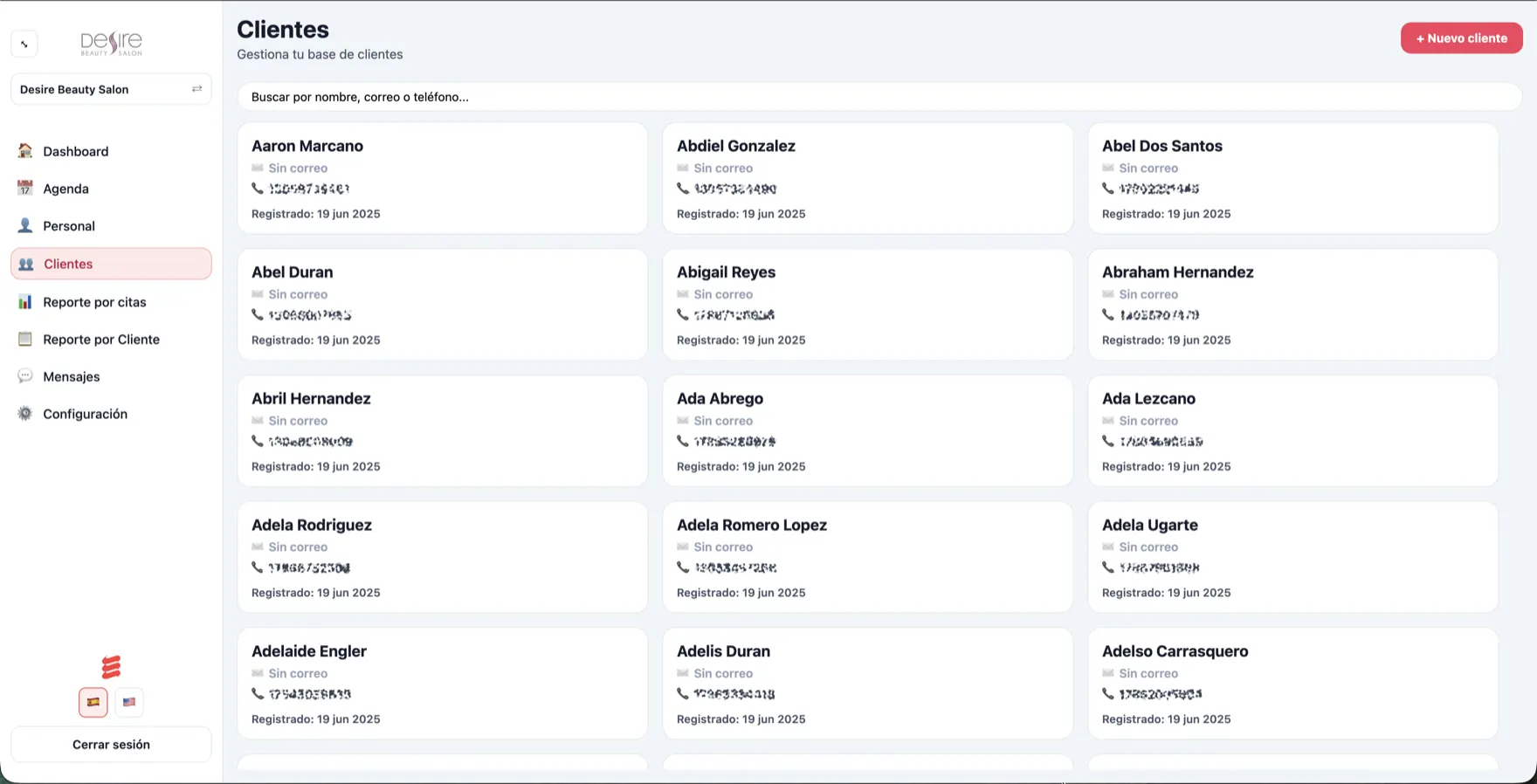The height and width of the screenshot is (784, 1537).
Task: Open Aaron Marcano client card
Action: (x=443, y=178)
